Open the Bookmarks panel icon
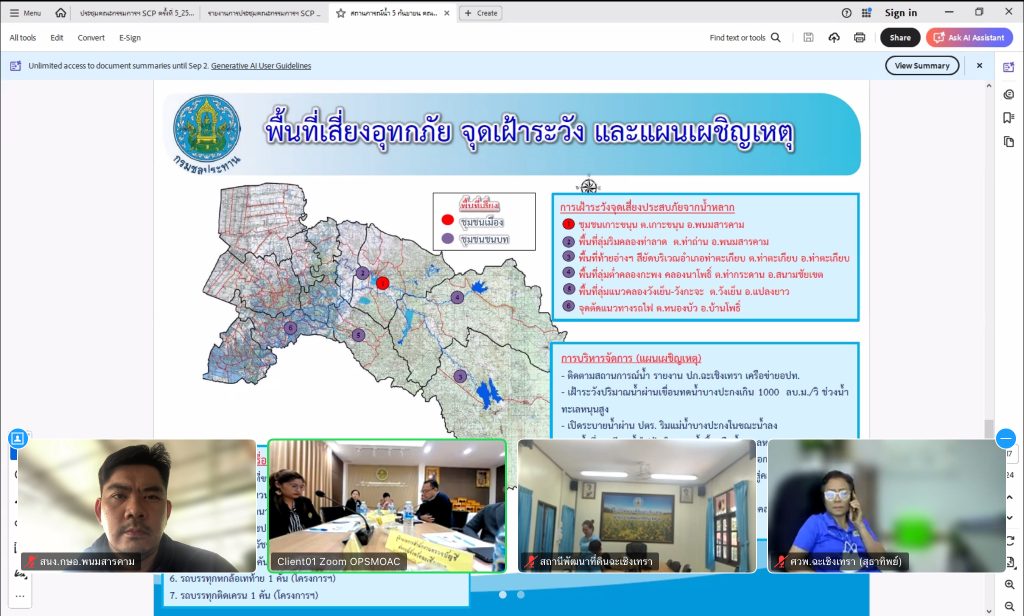The width and height of the screenshot is (1024, 616). tap(1009, 118)
